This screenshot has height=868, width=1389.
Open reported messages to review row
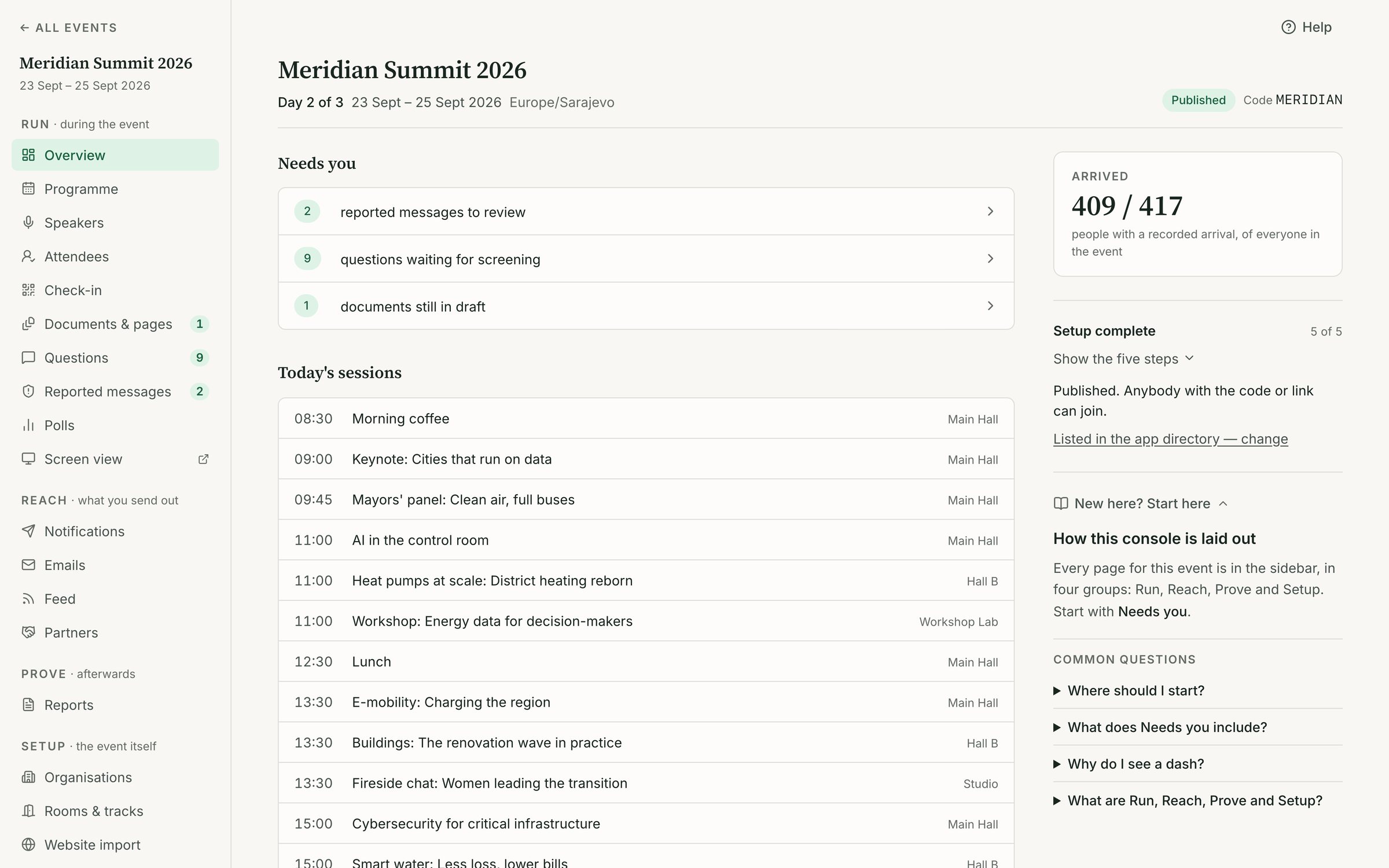646,211
